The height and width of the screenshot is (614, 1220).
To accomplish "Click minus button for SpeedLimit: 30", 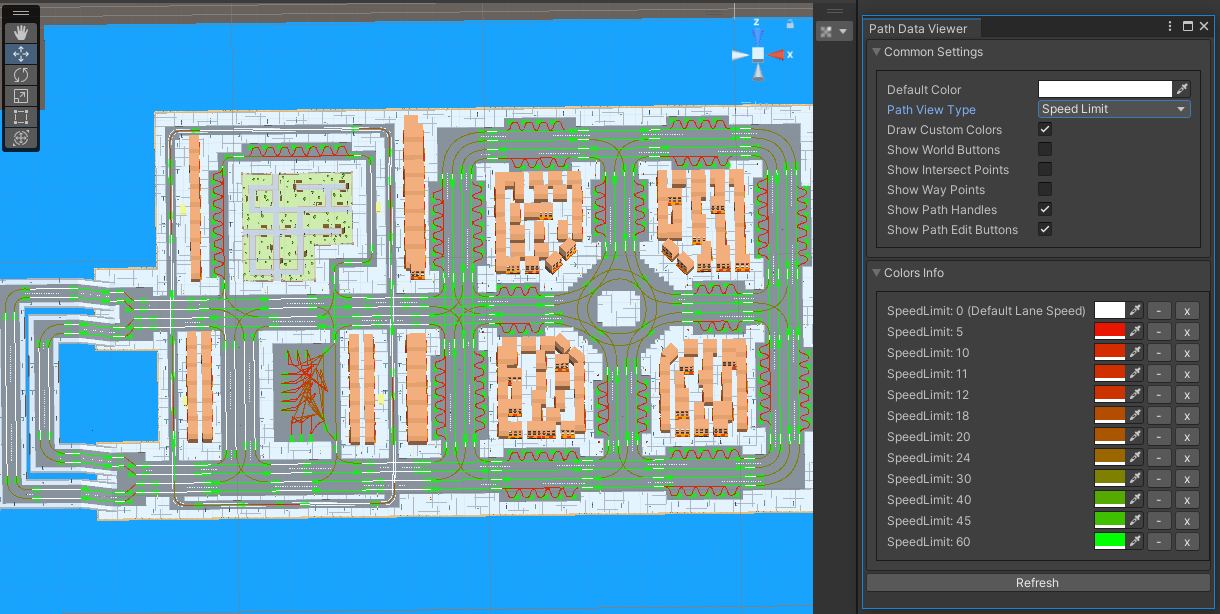I will [x=1159, y=479].
